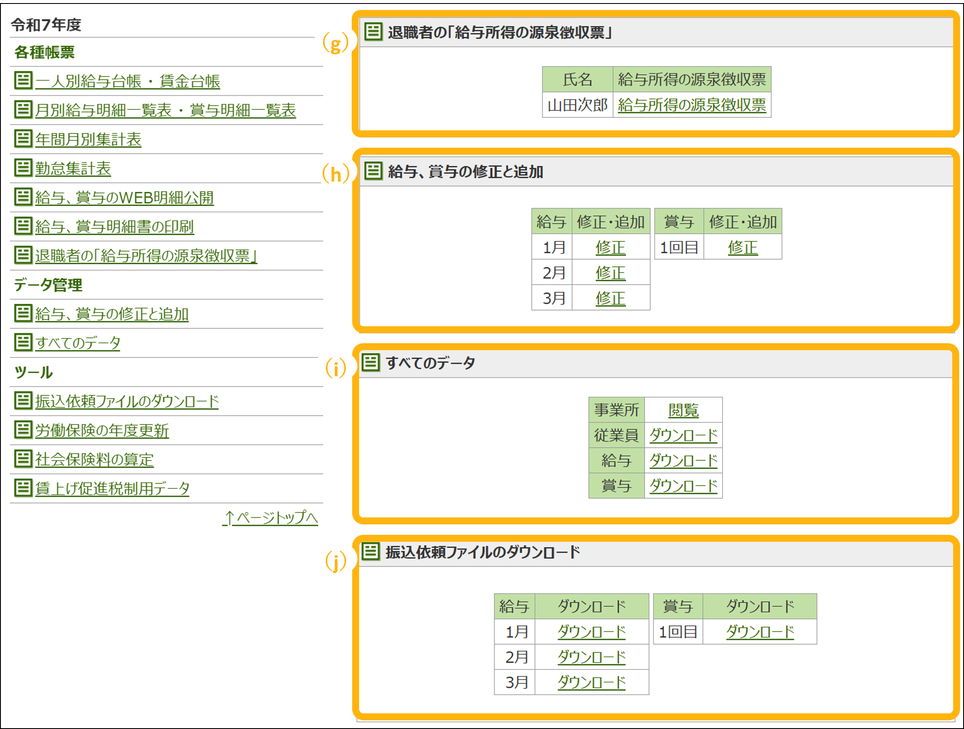The image size is (964, 729).
Task: Go to すべてのデータ in sidebar menu
Action: [77, 343]
